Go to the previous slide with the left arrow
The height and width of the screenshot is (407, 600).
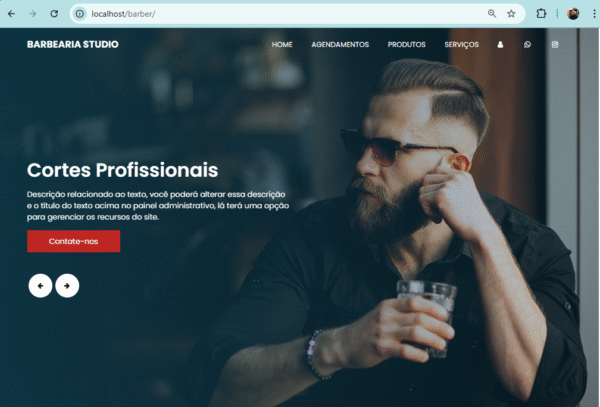tap(40, 286)
